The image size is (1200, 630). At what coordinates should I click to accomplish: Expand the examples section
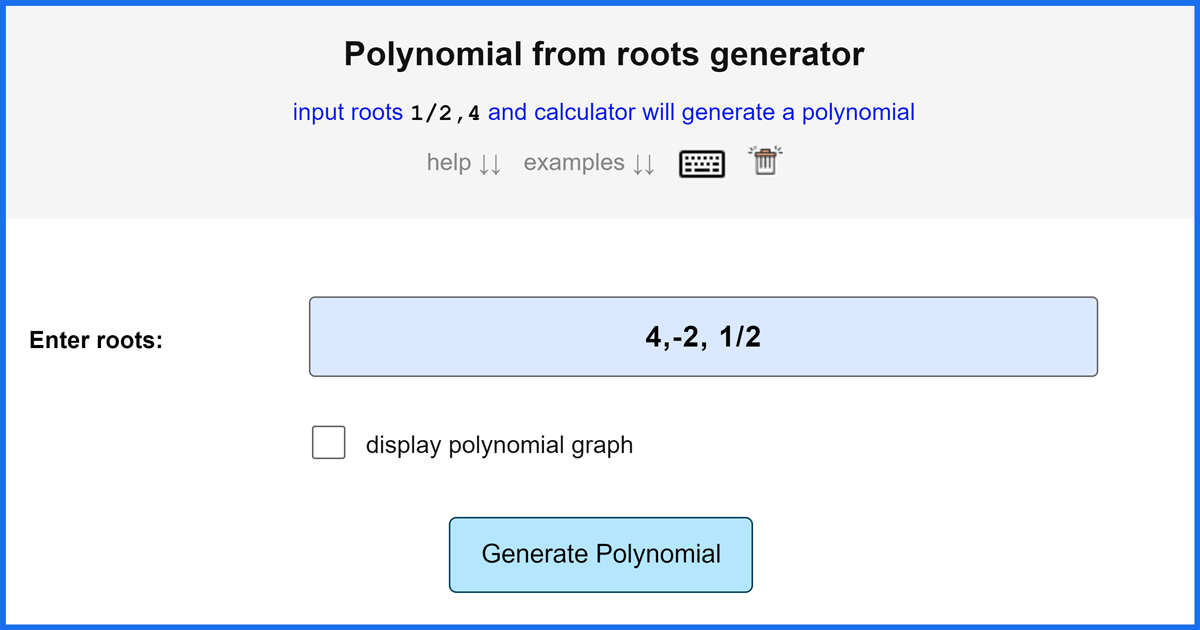pos(589,162)
